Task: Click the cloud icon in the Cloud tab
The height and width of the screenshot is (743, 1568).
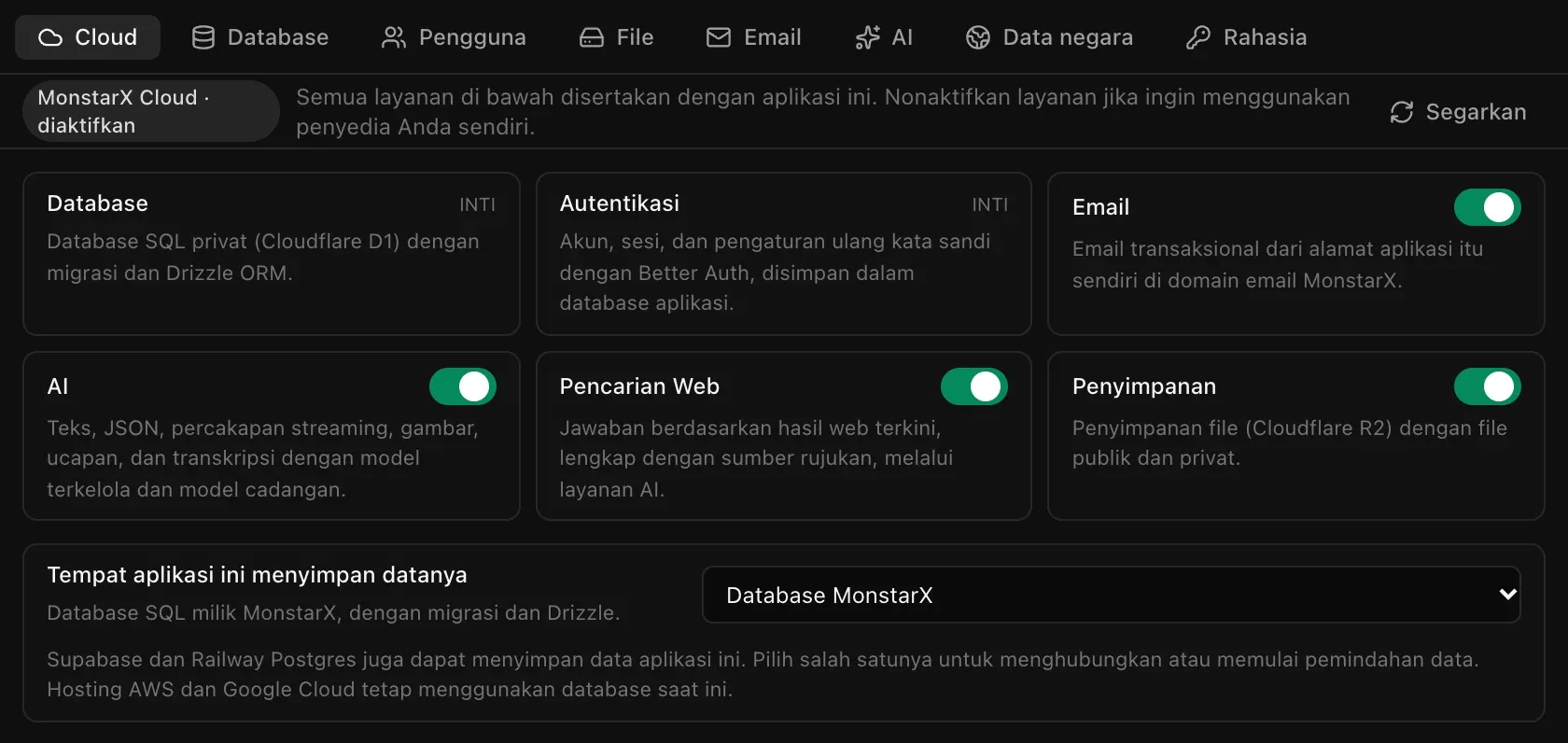Action: [50, 37]
